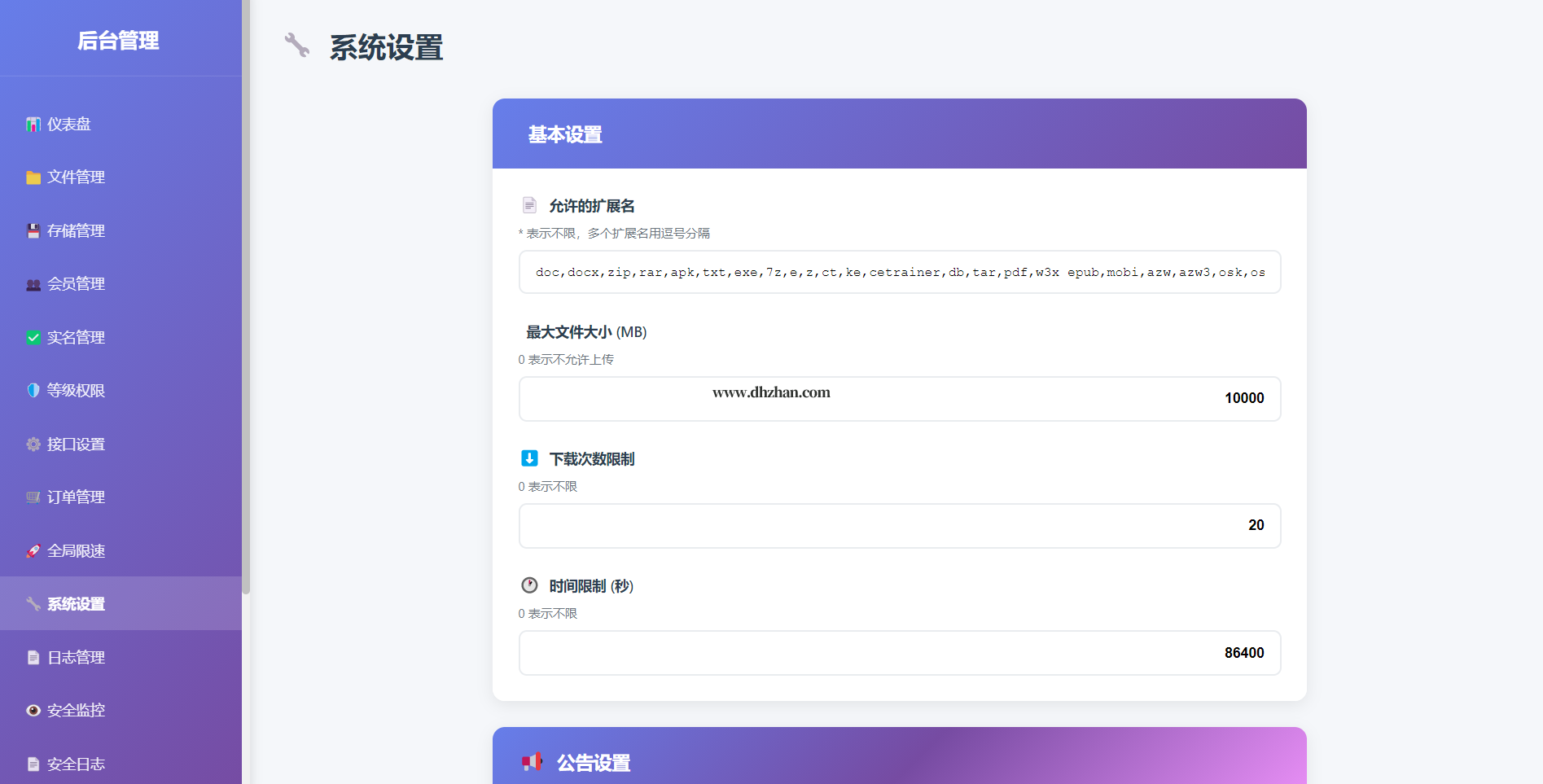1543x784 pixels.
Task: Click the gear icon beside 接口设置
Action: (33, 445)
